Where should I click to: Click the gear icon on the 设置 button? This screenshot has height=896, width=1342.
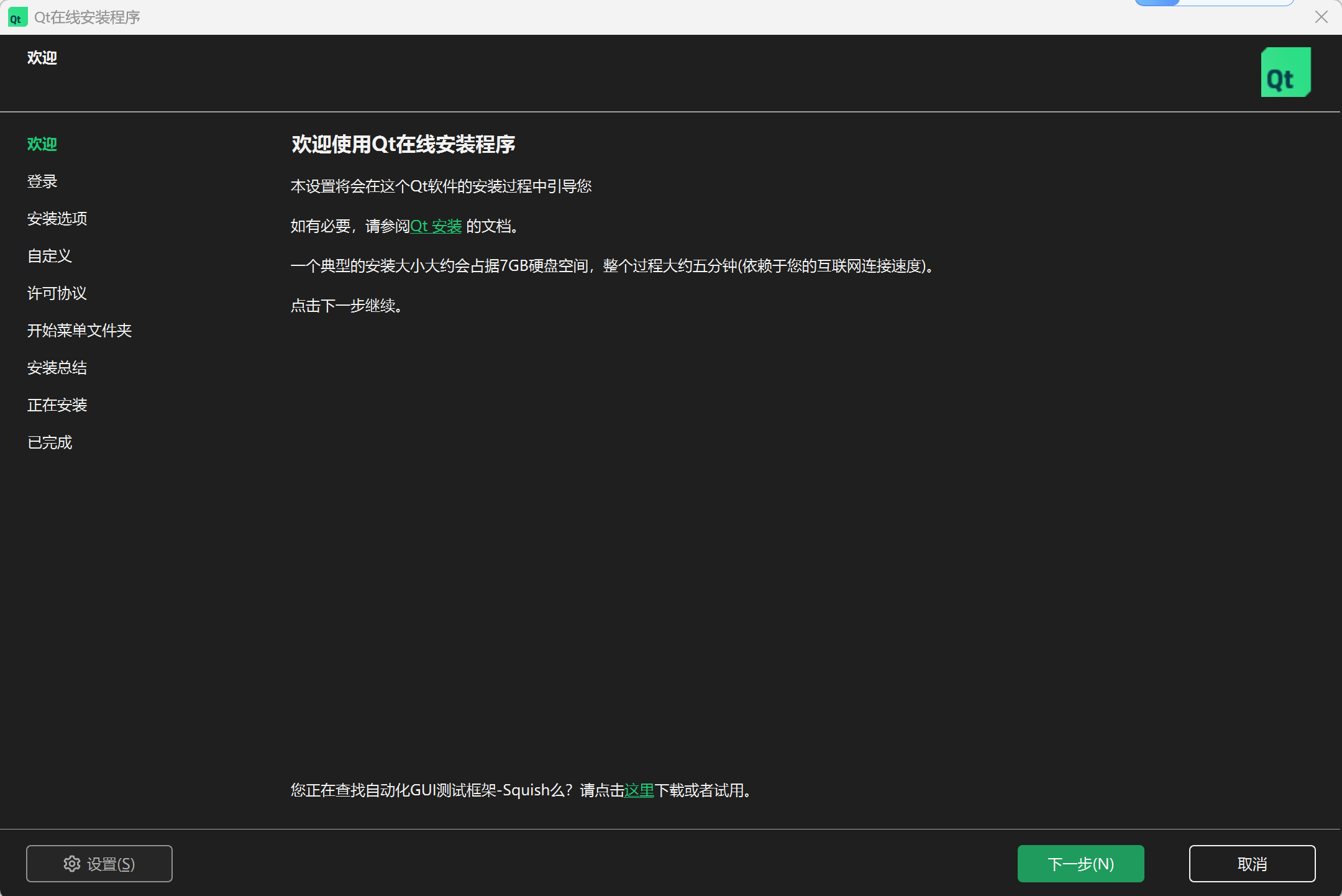pos(72,864)
